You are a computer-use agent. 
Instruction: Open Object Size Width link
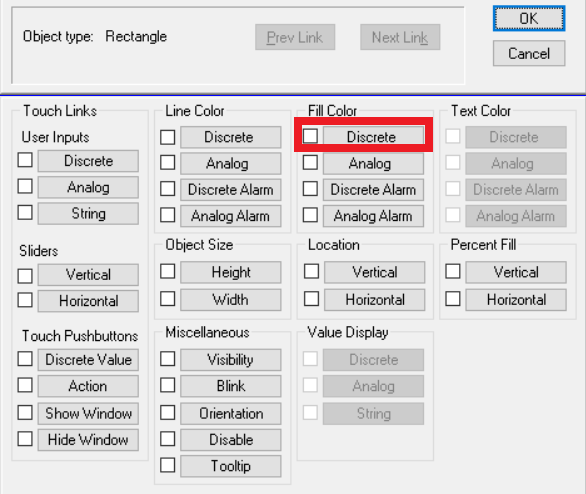[231, 300]
